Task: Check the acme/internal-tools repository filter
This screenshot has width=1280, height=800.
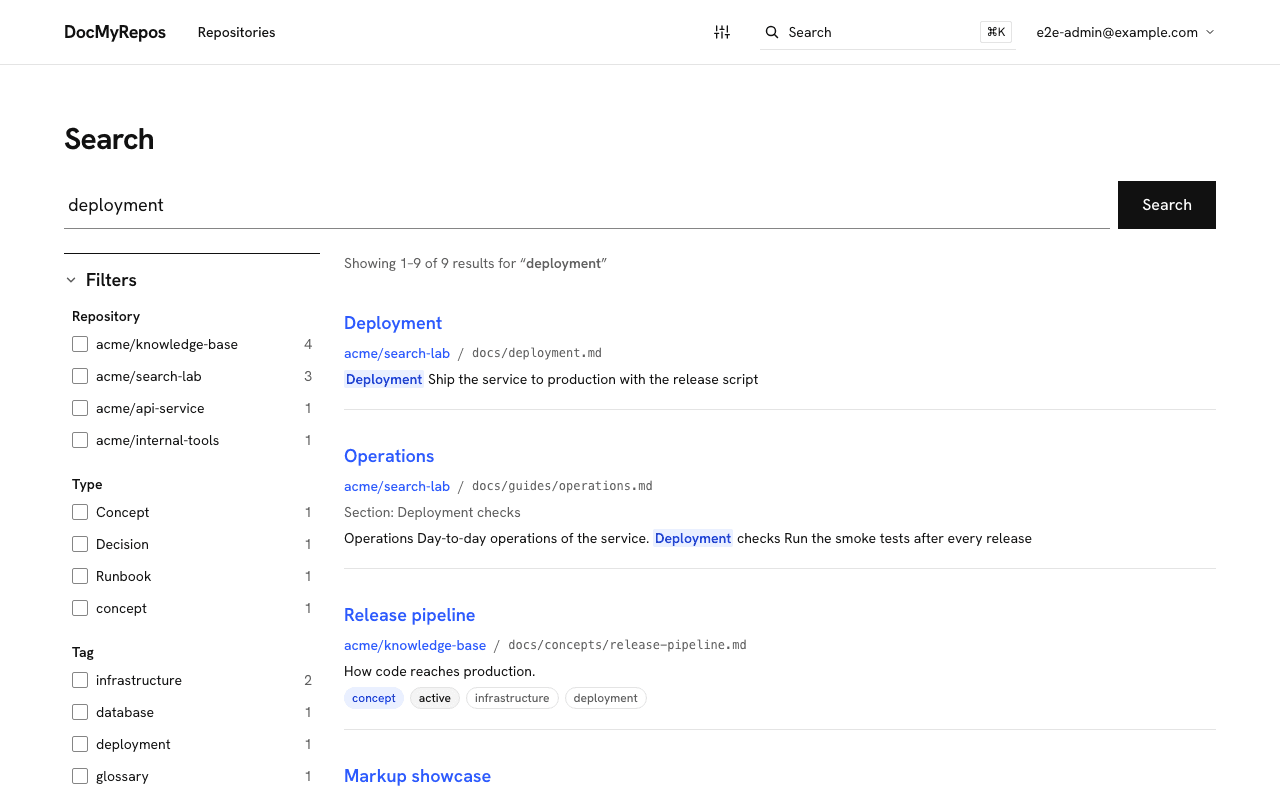Action: 80,440
